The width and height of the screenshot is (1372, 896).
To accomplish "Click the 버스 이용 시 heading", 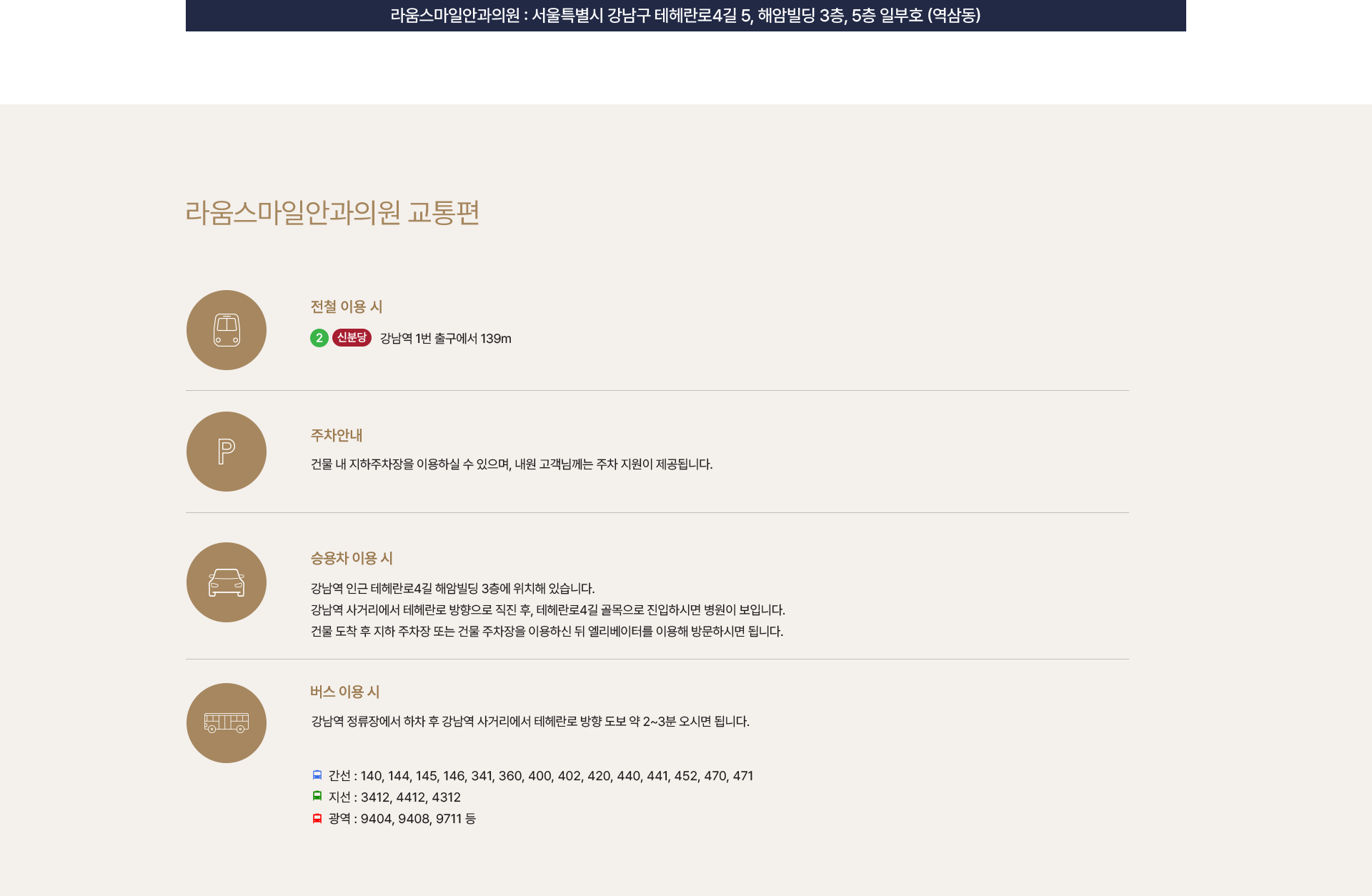I will coord(344,692).
